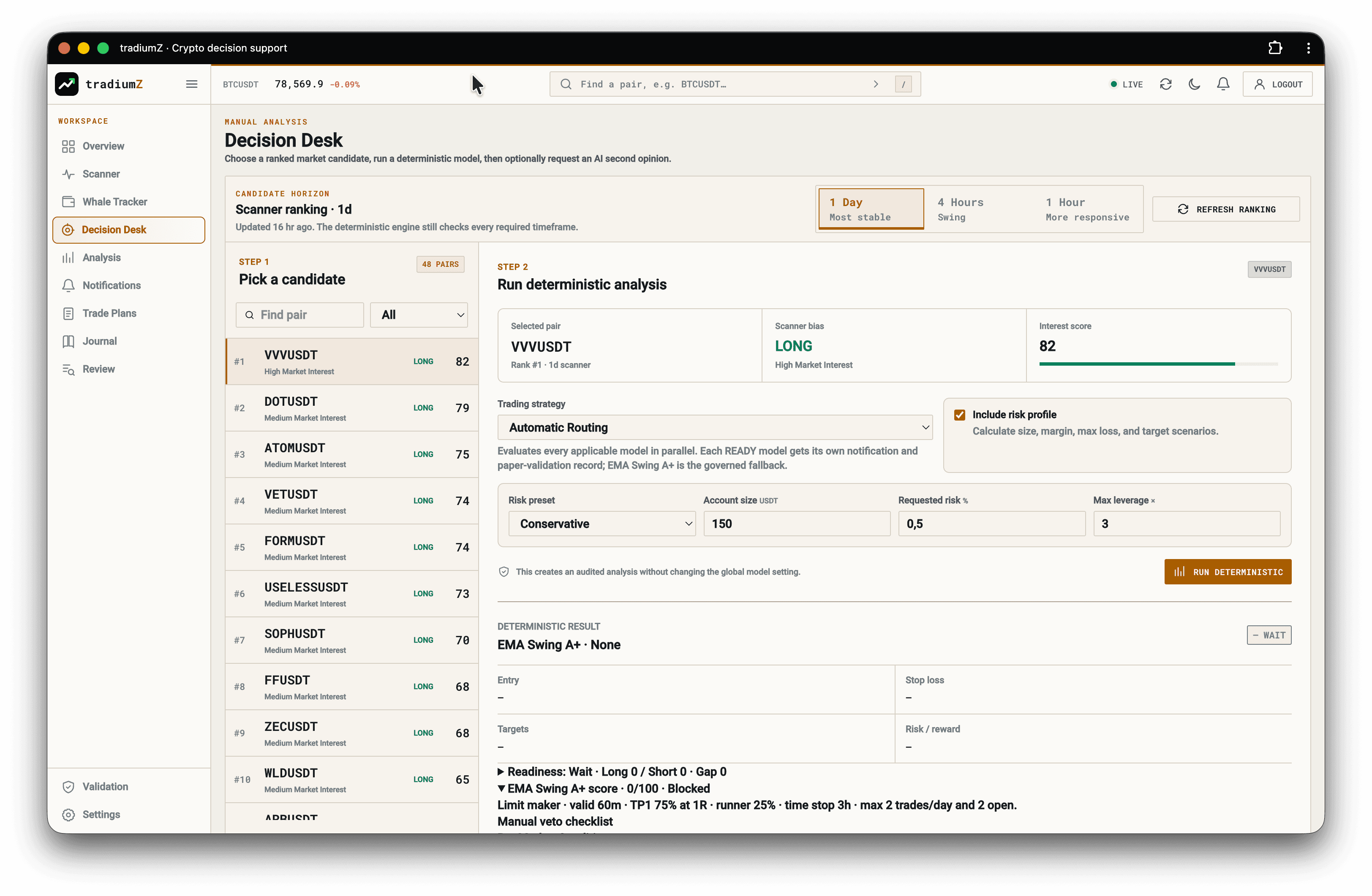Click the browser extensions puzzle icon
This screenshot has width=1372, height=896.
(x=1275, y=48)
